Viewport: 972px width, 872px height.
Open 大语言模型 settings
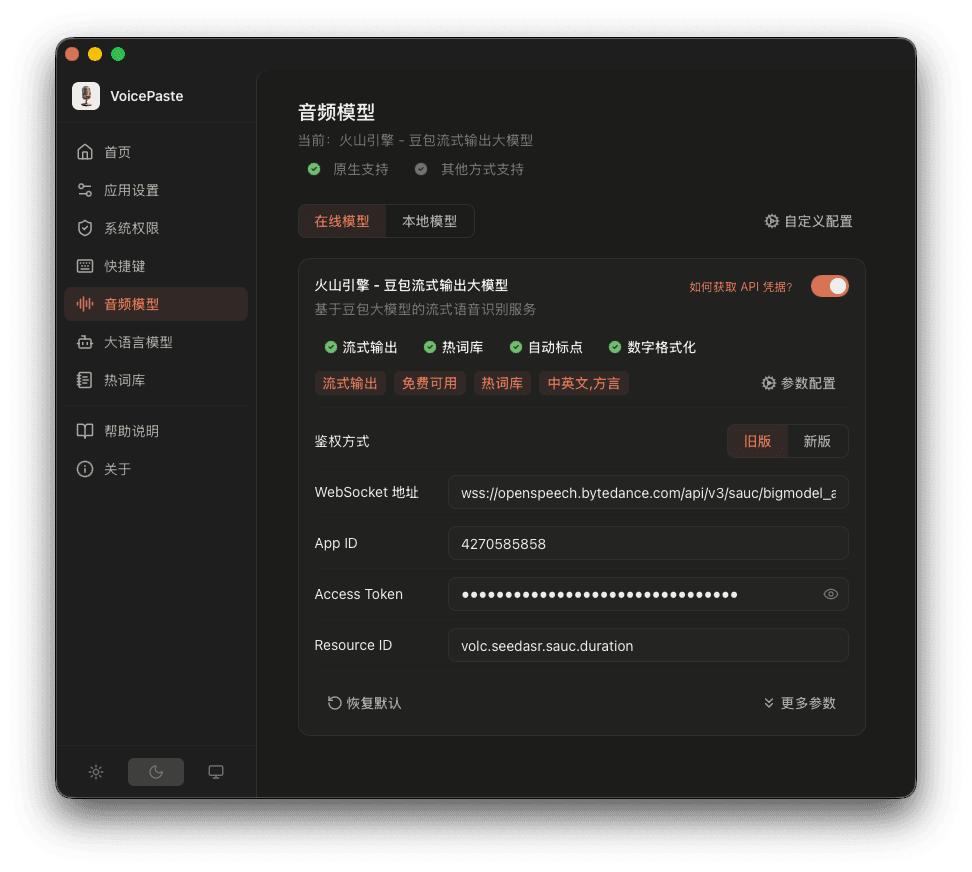[156, 342]
